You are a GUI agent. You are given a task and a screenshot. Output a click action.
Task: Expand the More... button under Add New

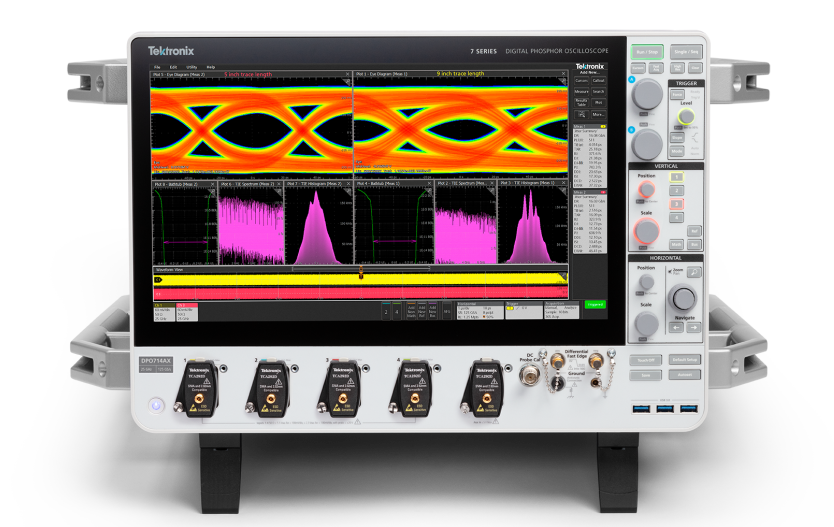point(598,114)
